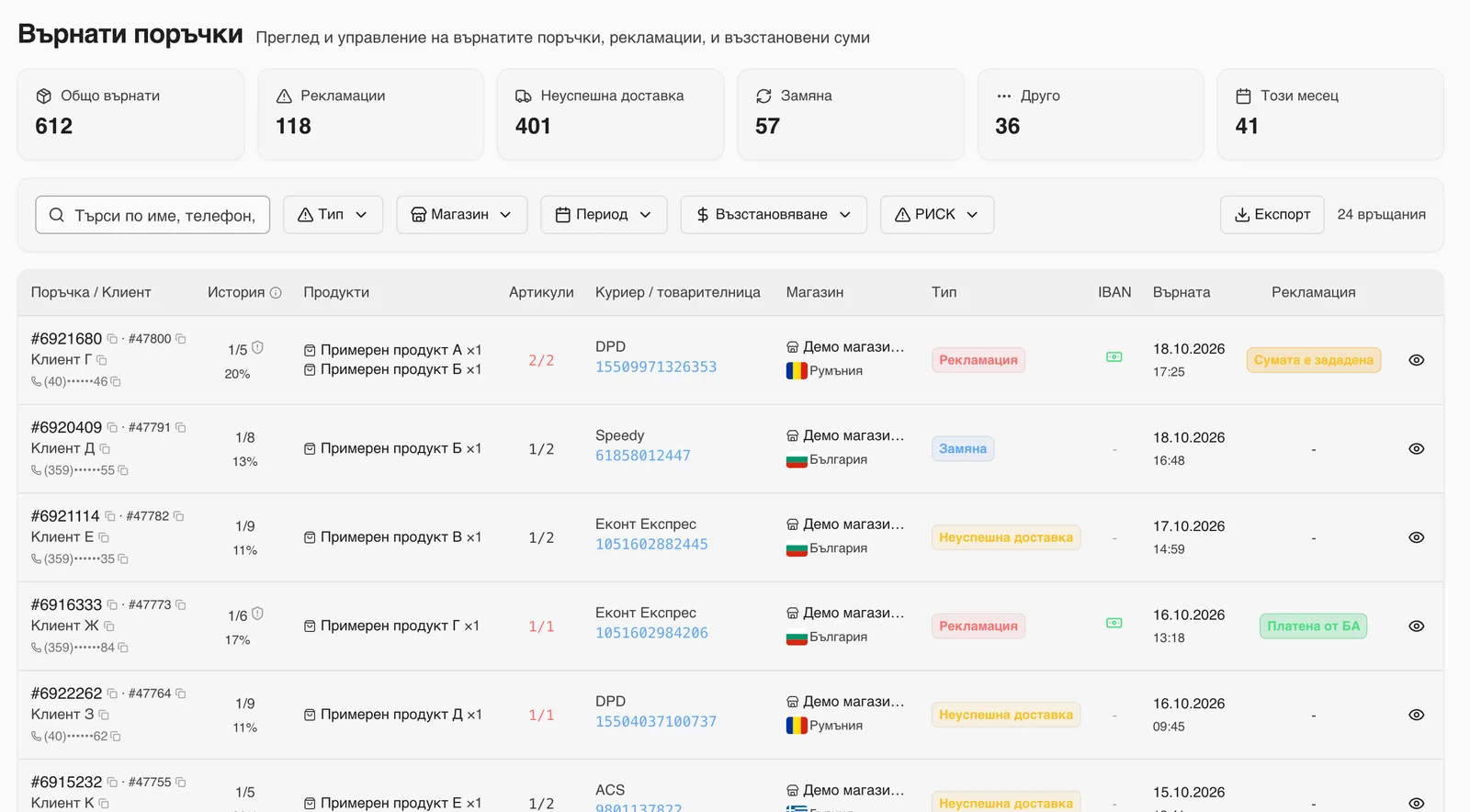Copy the name Клиент Г

[101, 360]
